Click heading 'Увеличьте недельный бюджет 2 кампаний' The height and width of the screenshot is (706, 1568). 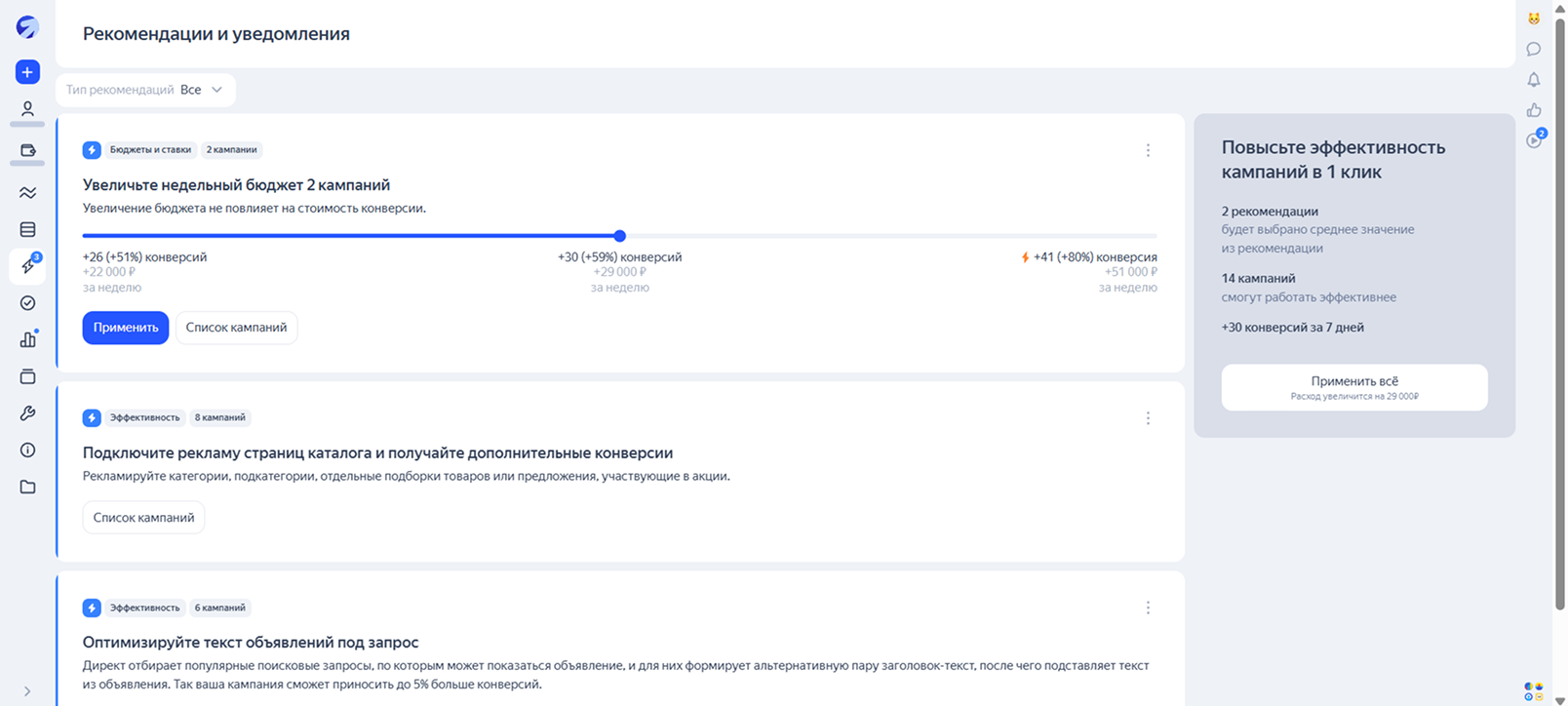tap(236, 185)
